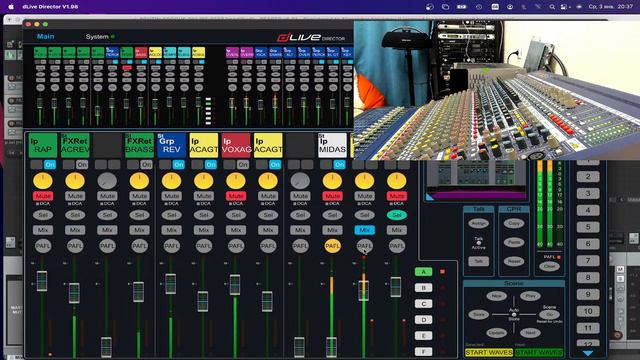The image size is (640, 360).
Task: Select fader layer C
Action: 423,304
